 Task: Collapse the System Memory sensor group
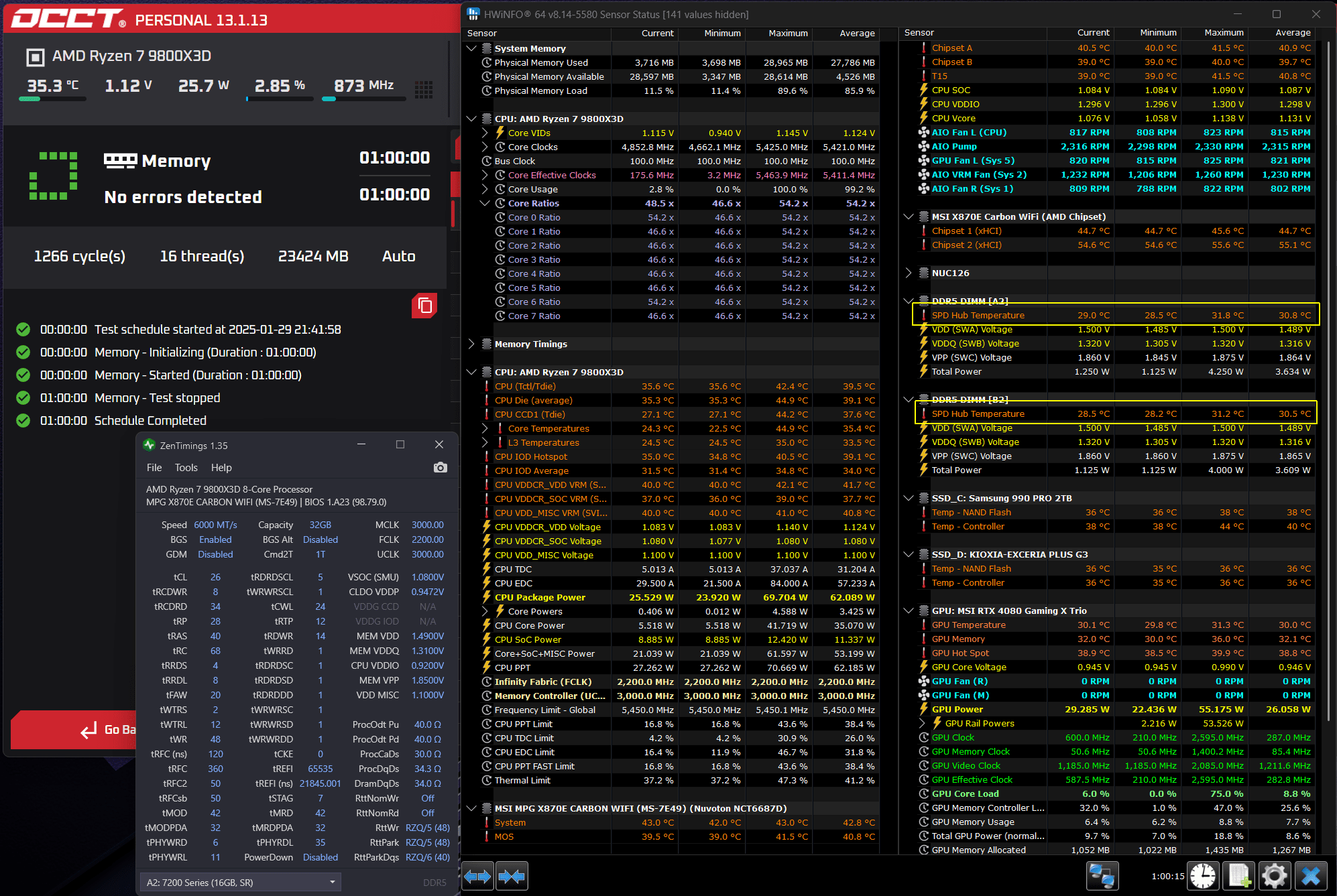point(471,48)
